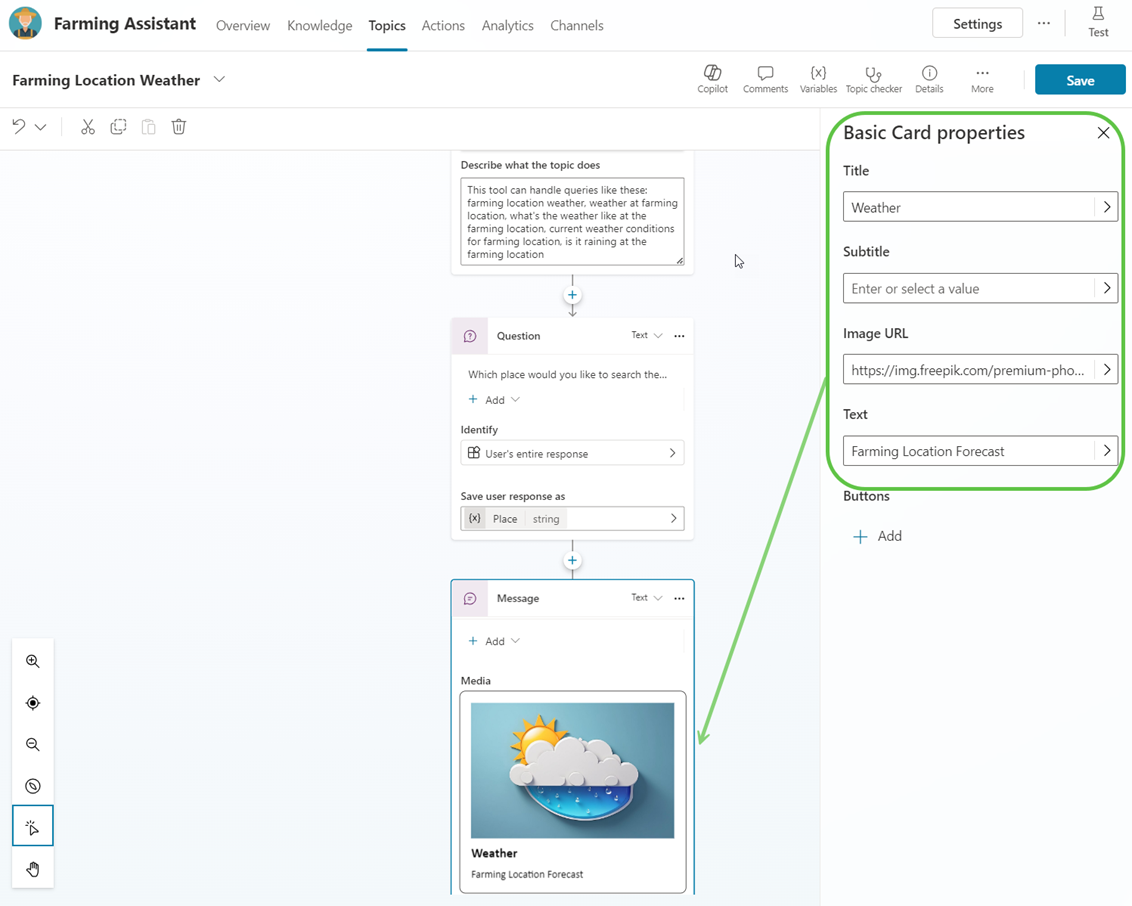This screenshot has height=906, width=1132.
Task: Switch to the Analytics tab
Action: coord(507,26)
